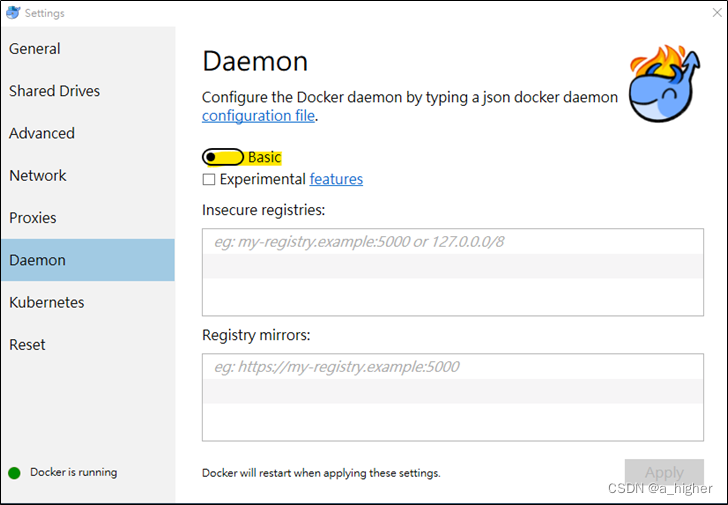Enable the Experimental features checkbox

point(209,179)
